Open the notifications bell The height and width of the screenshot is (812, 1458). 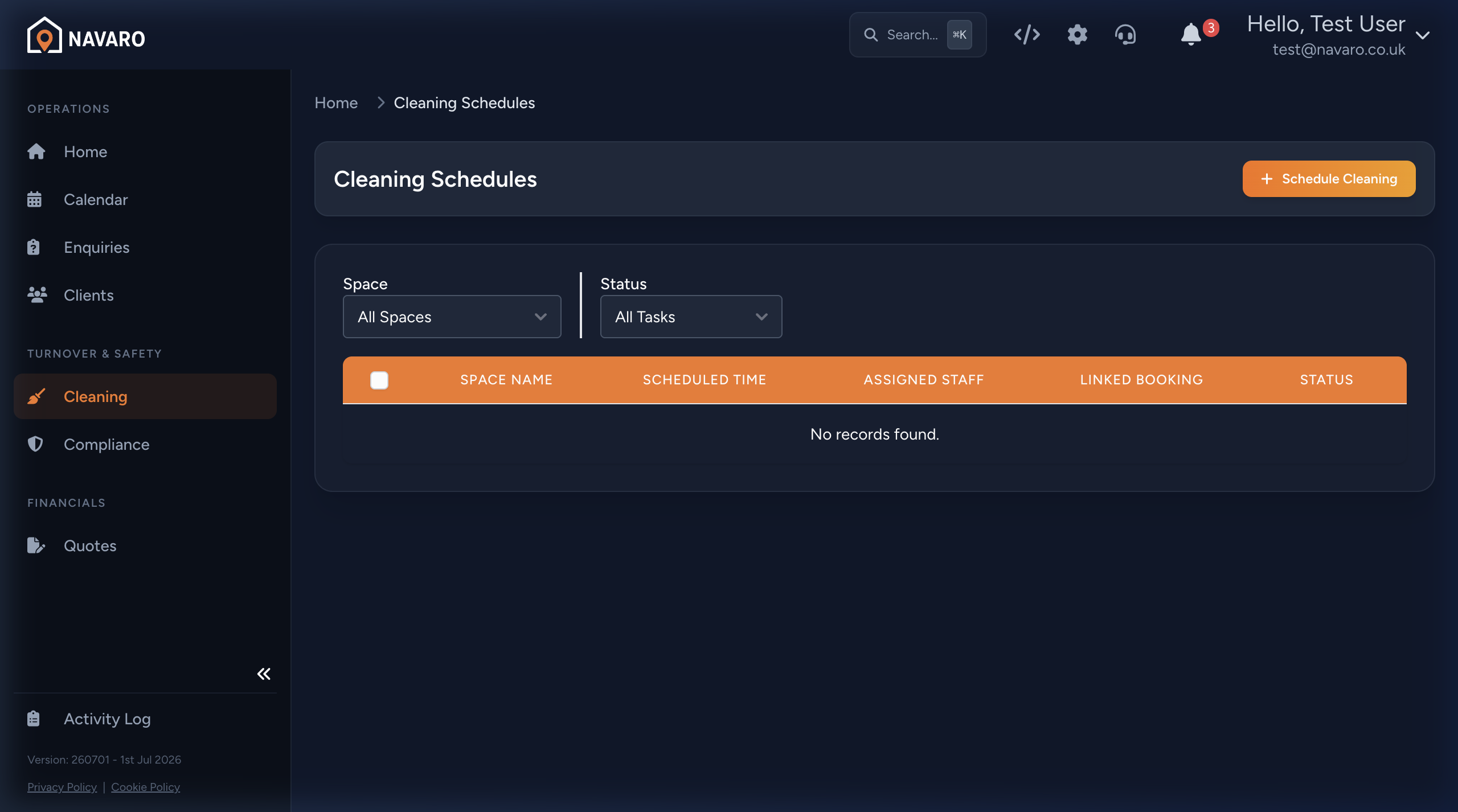[1190, 35]
